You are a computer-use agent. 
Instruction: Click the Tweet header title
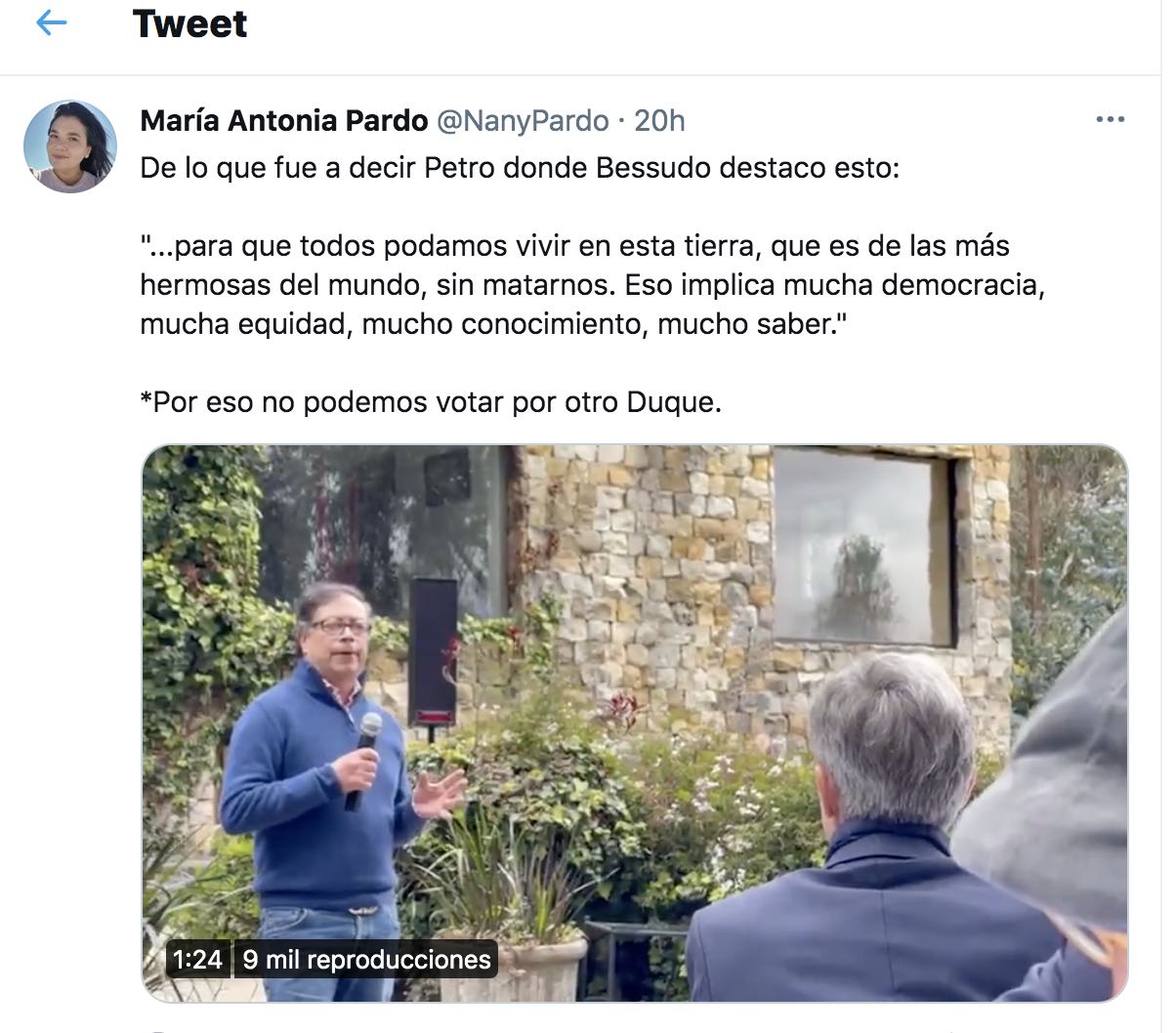tap(189, 23)
